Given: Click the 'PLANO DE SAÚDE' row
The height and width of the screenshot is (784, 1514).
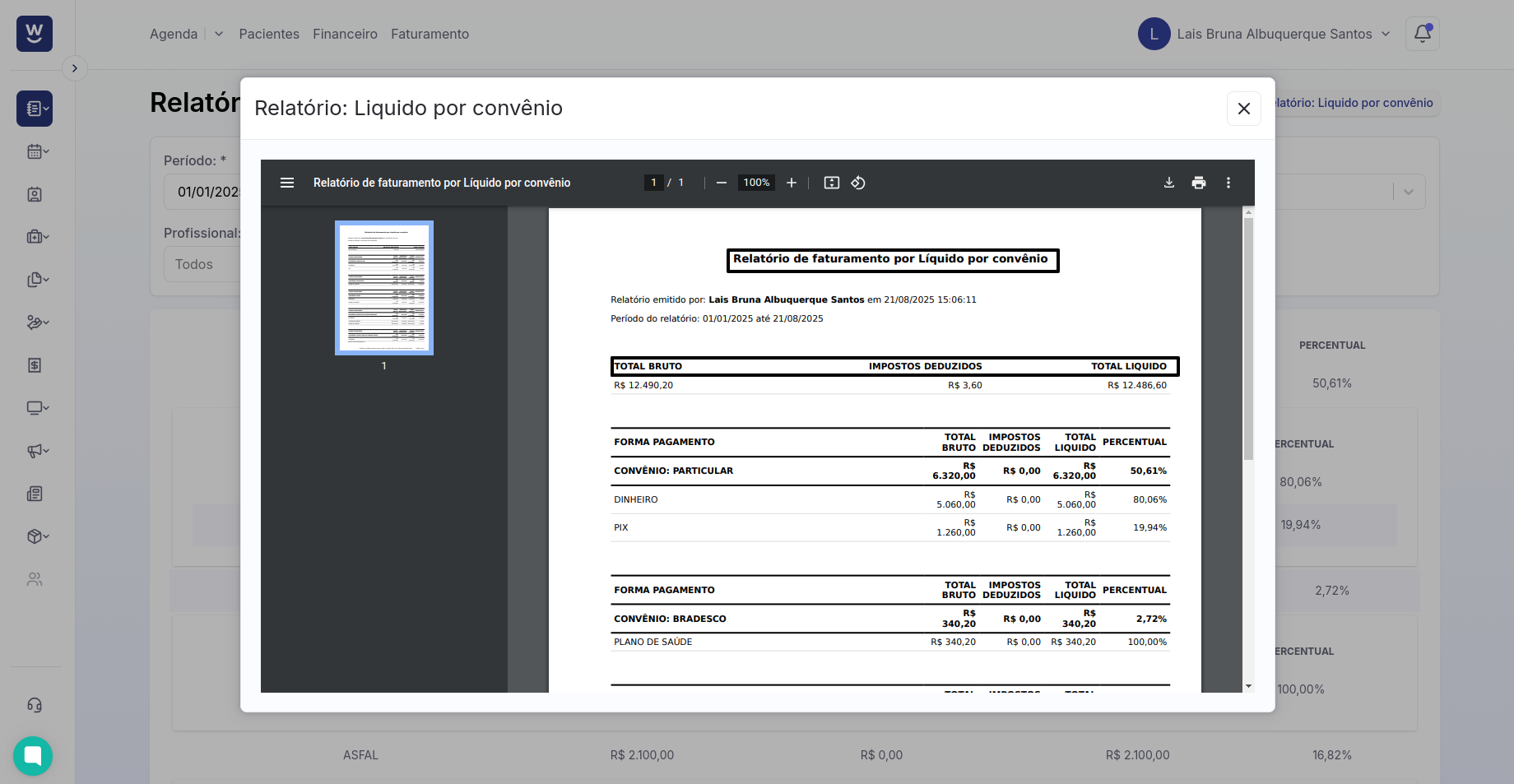Looking at the screenshot, I should click(x=890, y=642).
